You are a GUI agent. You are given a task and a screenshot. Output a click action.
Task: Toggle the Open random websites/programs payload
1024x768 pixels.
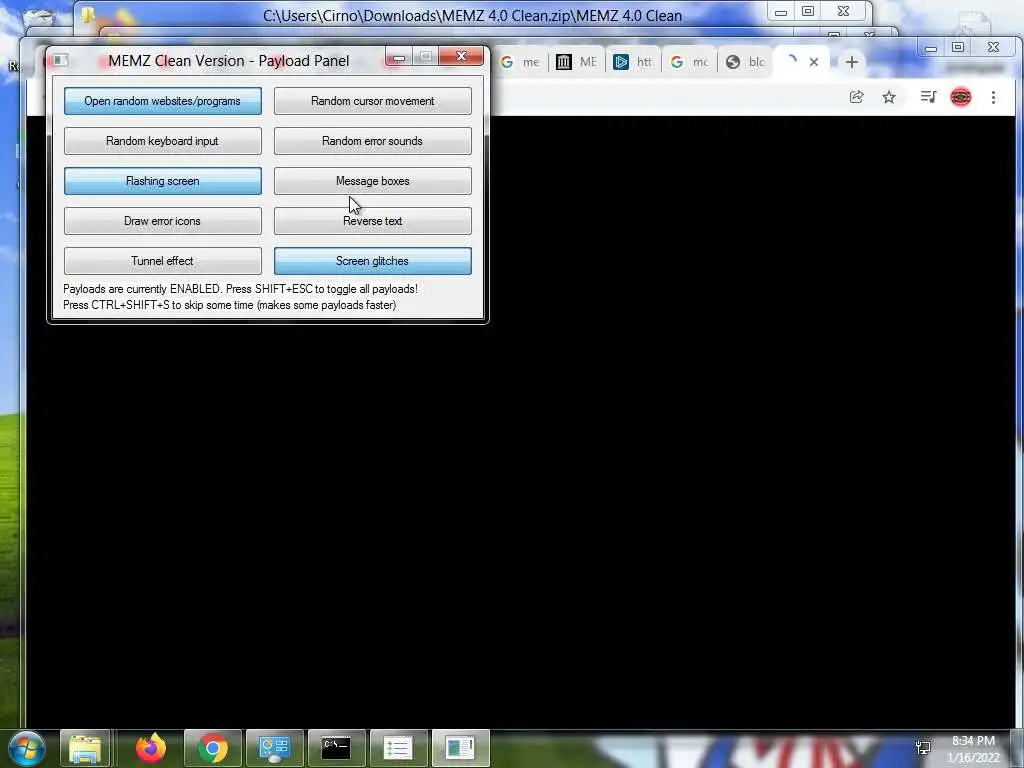click(x=163, y=101)
